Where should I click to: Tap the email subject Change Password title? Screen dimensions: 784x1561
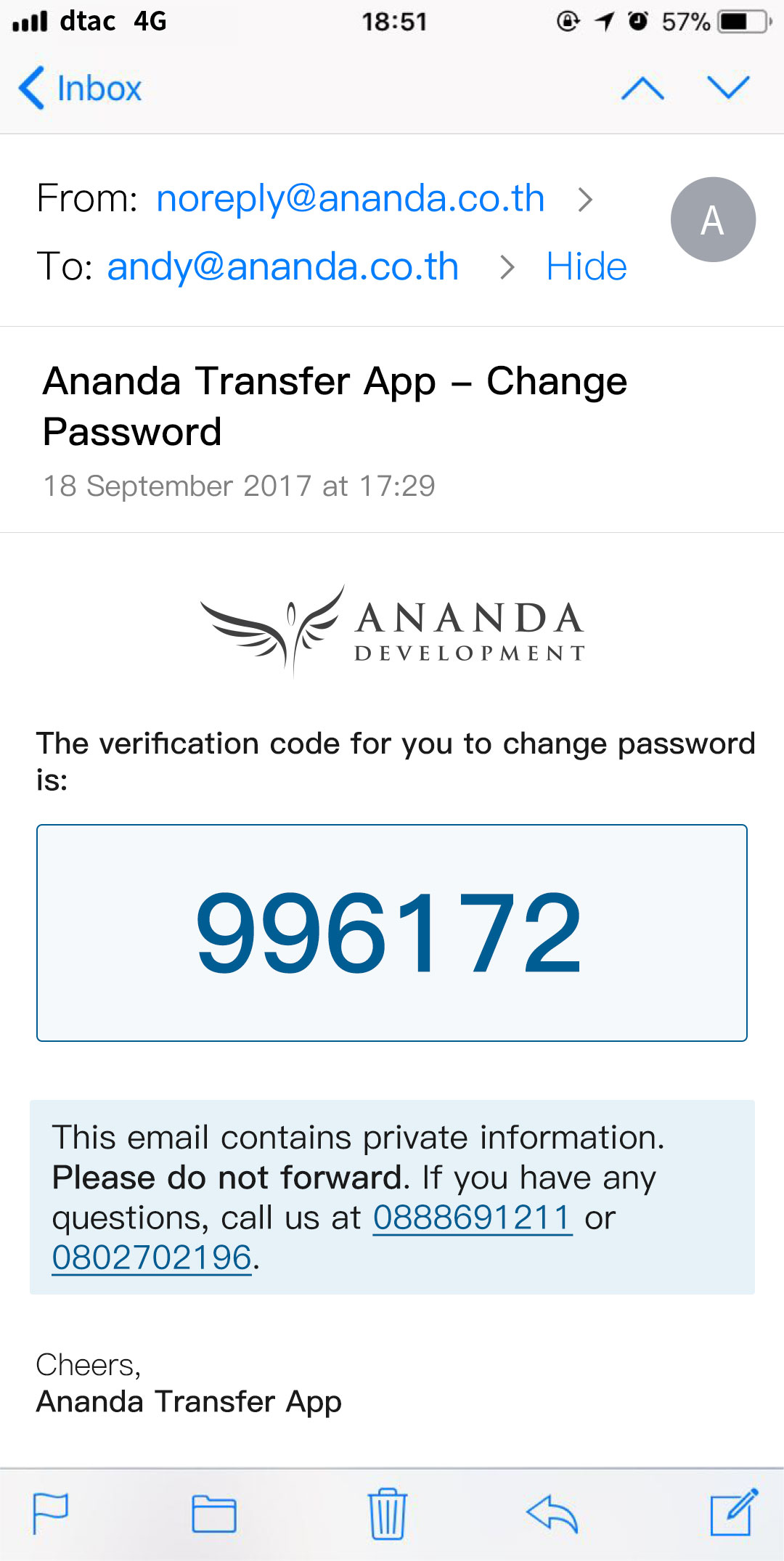click(x=335, y=406)
